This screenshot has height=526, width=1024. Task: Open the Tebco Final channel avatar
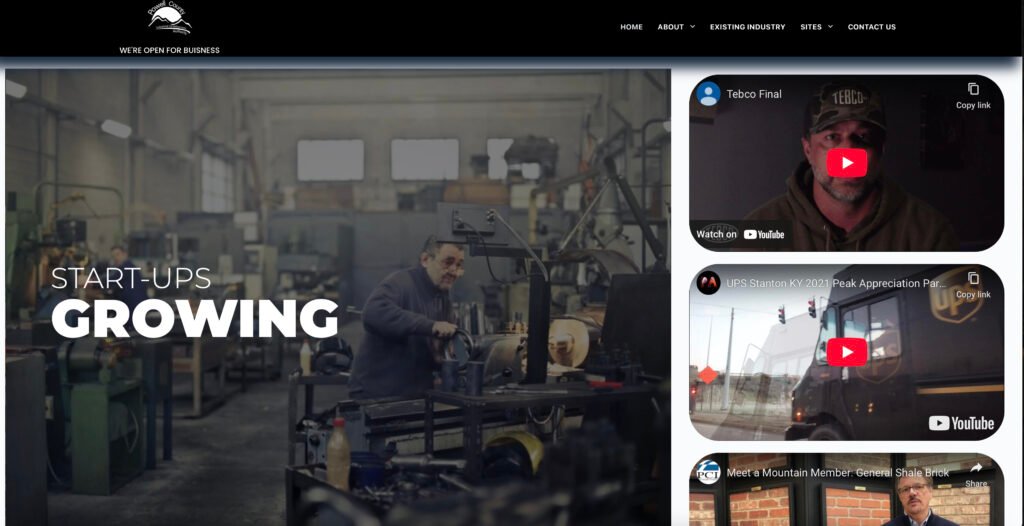click(x=709, y=94)
